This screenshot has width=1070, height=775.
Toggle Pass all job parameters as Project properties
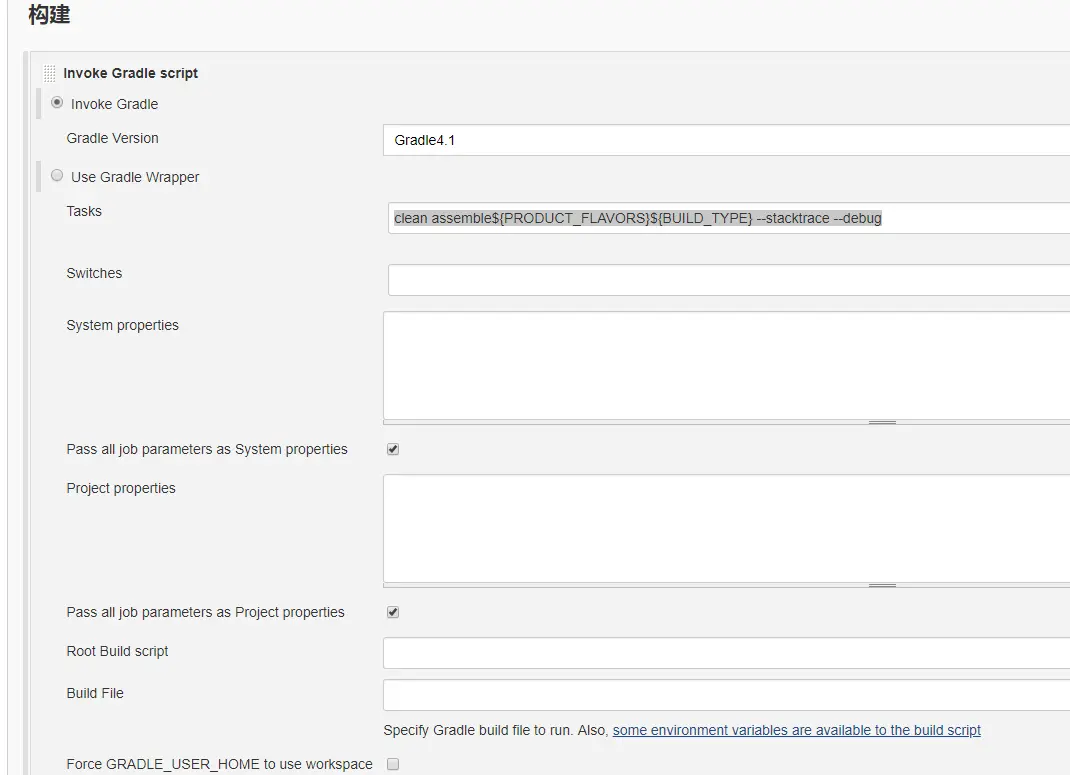point(393,612)
